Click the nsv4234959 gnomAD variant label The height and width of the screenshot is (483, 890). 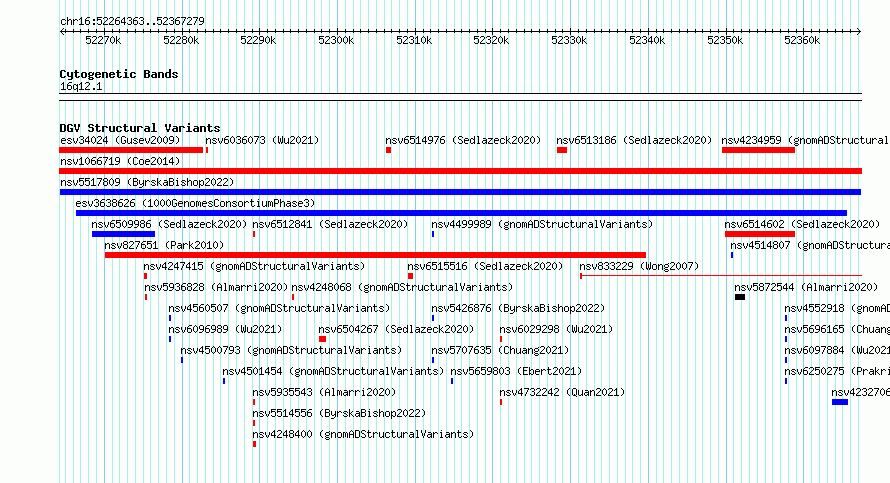click(805, 140)
